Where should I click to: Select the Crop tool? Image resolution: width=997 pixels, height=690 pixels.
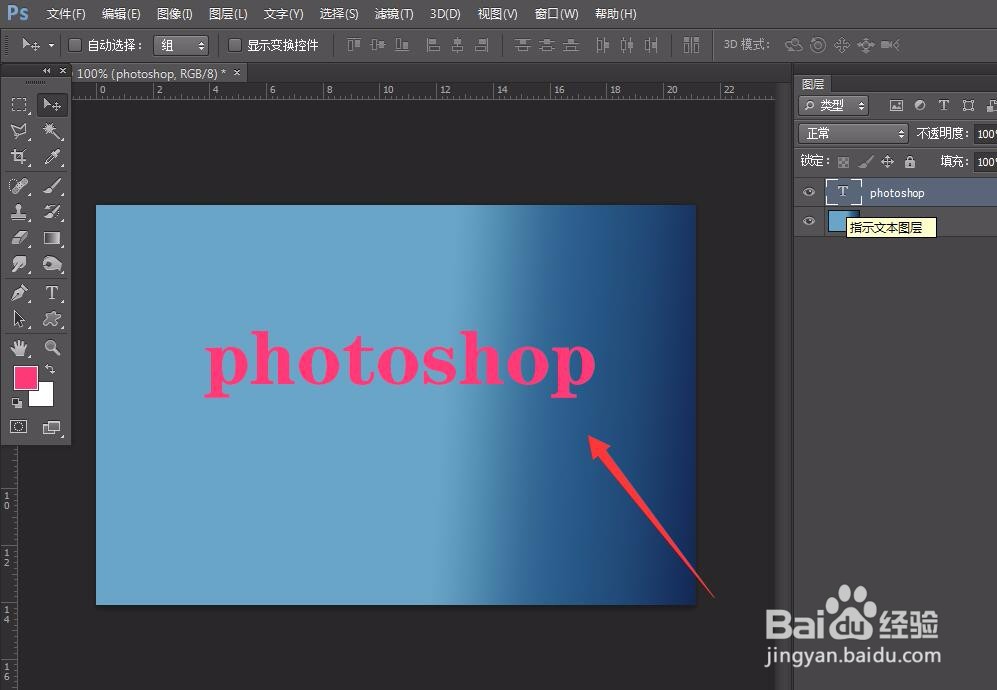19,156
